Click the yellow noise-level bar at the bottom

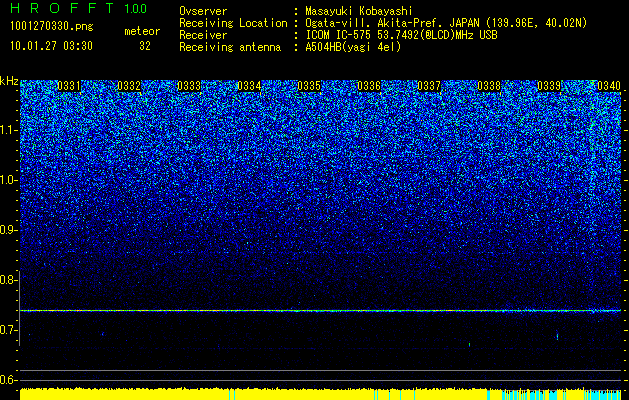(x=320, y=394)
